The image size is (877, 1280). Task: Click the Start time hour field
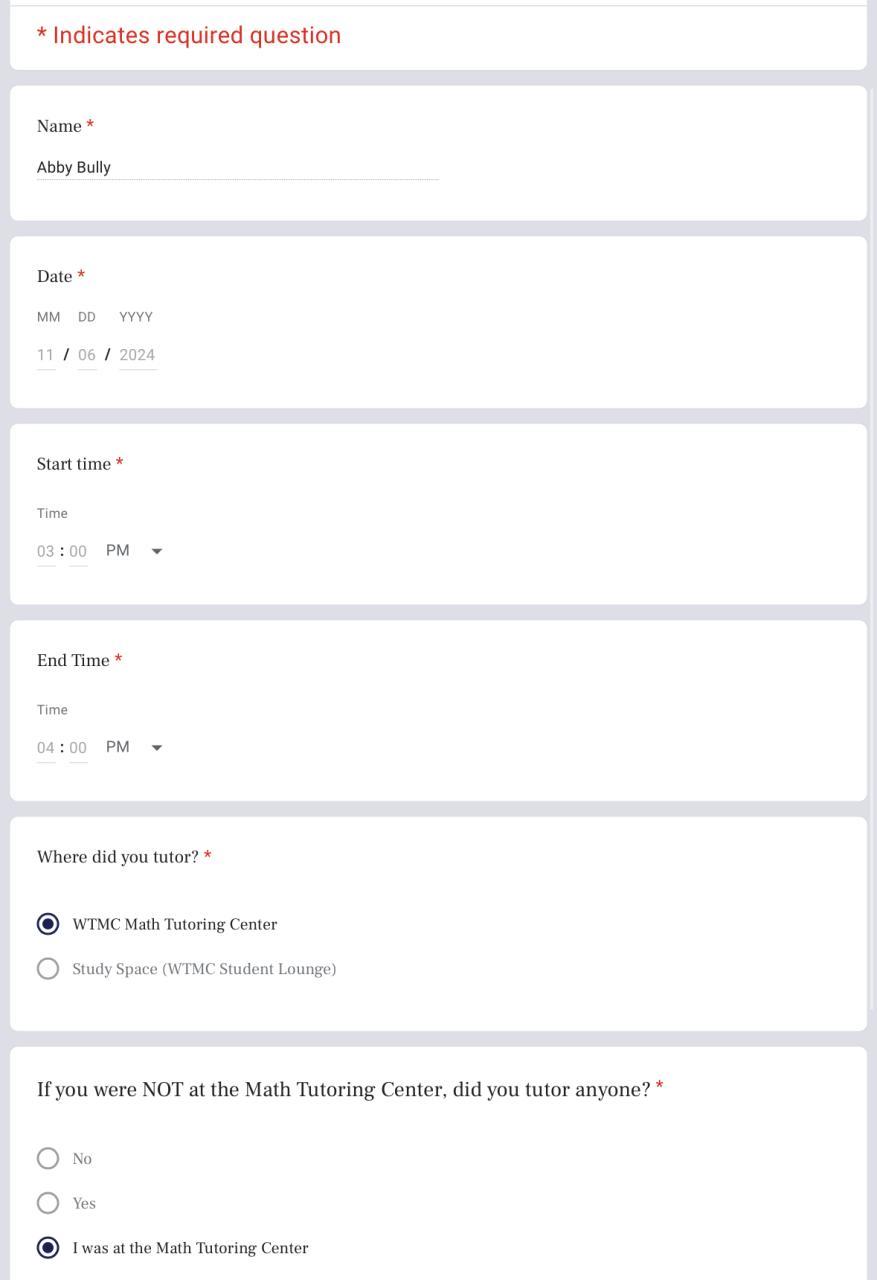(x=46, y=551)
